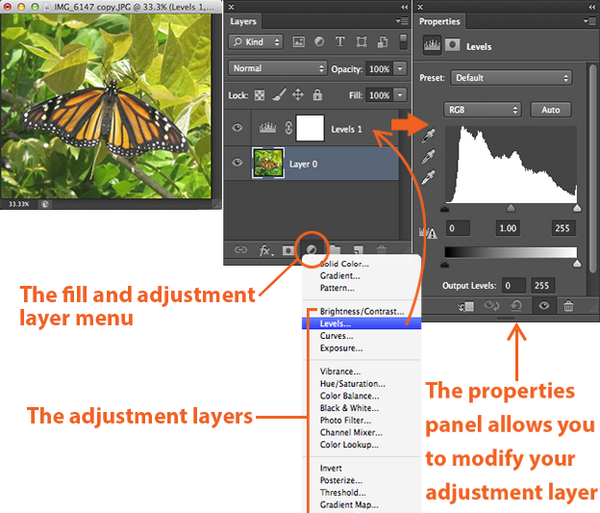The height and width of the screenshot is (513, 600).
Task: Add a layer mask icon
Action: [x=288, y=251]
